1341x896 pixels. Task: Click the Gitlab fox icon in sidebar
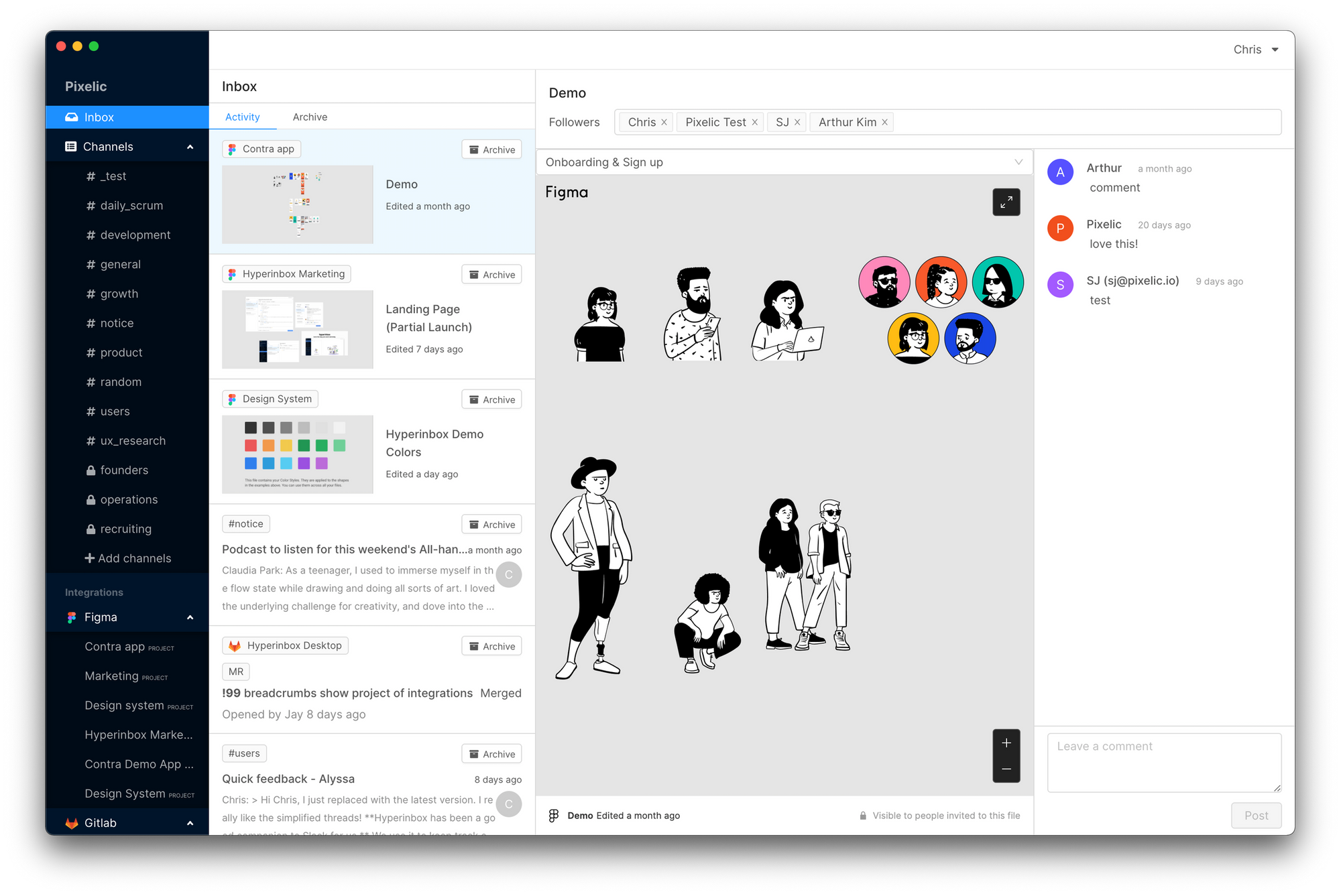71,823
